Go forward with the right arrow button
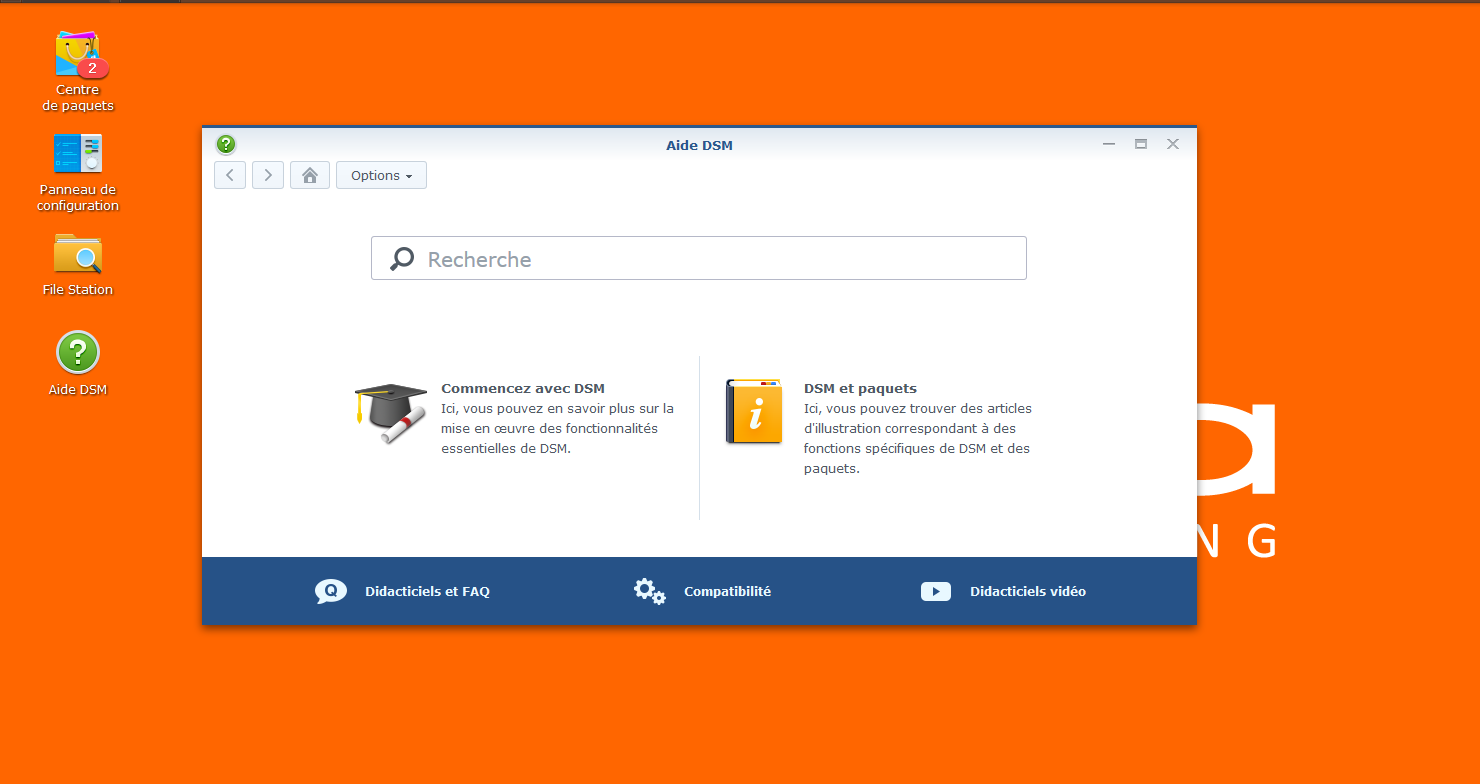Image resolution: width=1480 pixels, height=784 pixels. coord(268,175)
